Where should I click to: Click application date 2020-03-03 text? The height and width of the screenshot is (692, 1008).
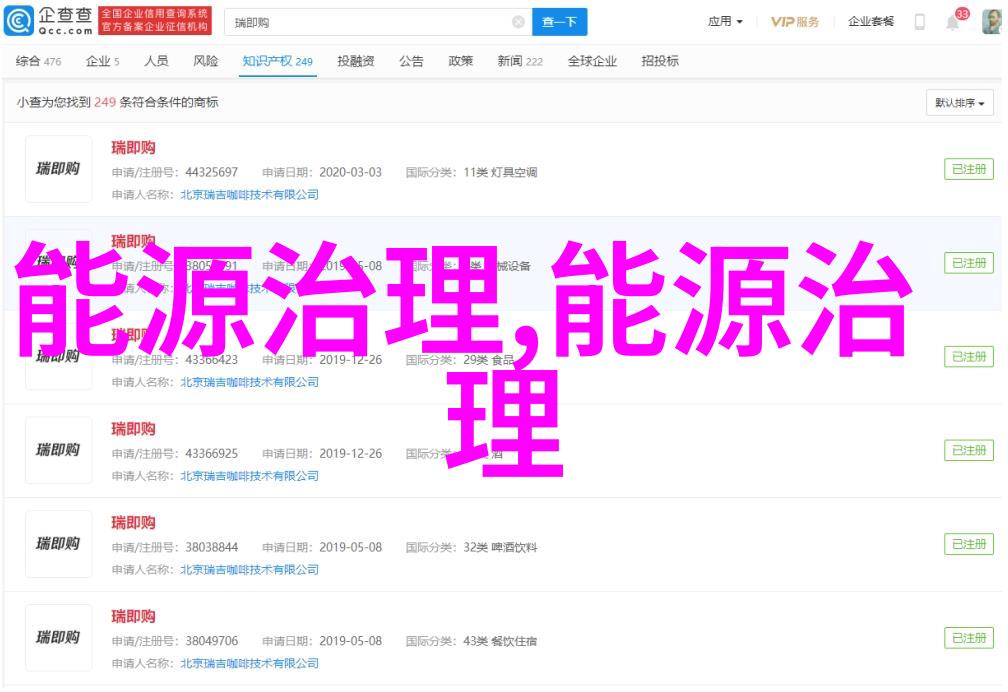coord(350,172)
